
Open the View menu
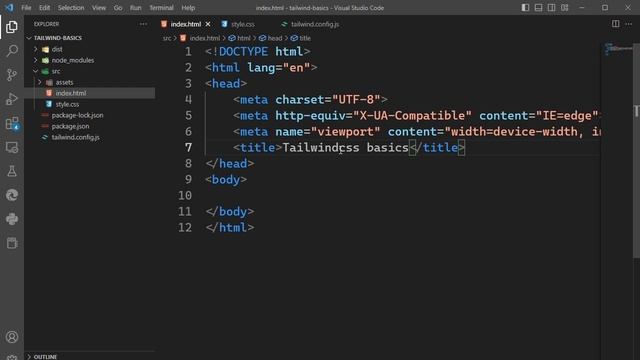(x=99, y=8)
